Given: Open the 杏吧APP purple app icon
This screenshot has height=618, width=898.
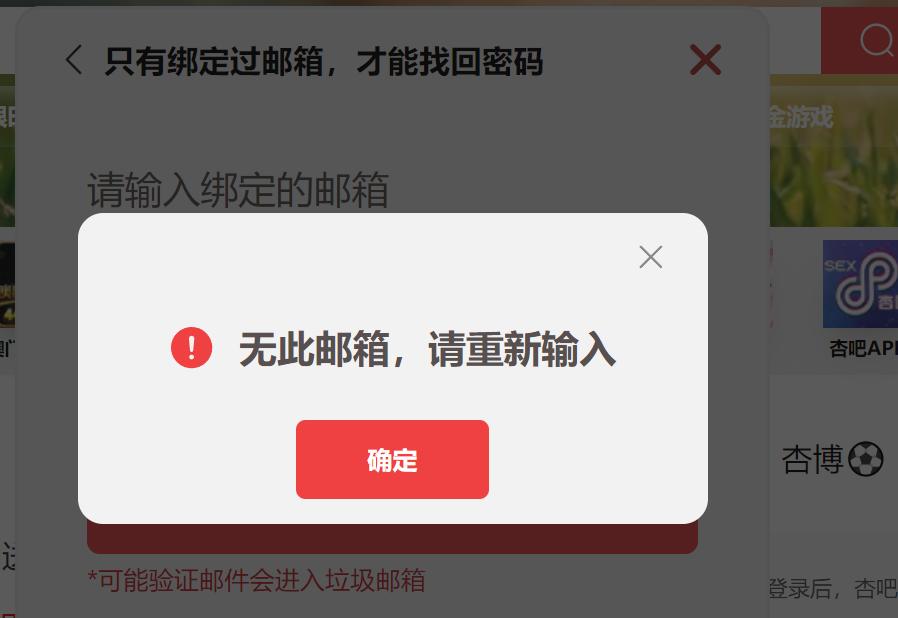Looking at the screenshot, I should pos(860,284).
